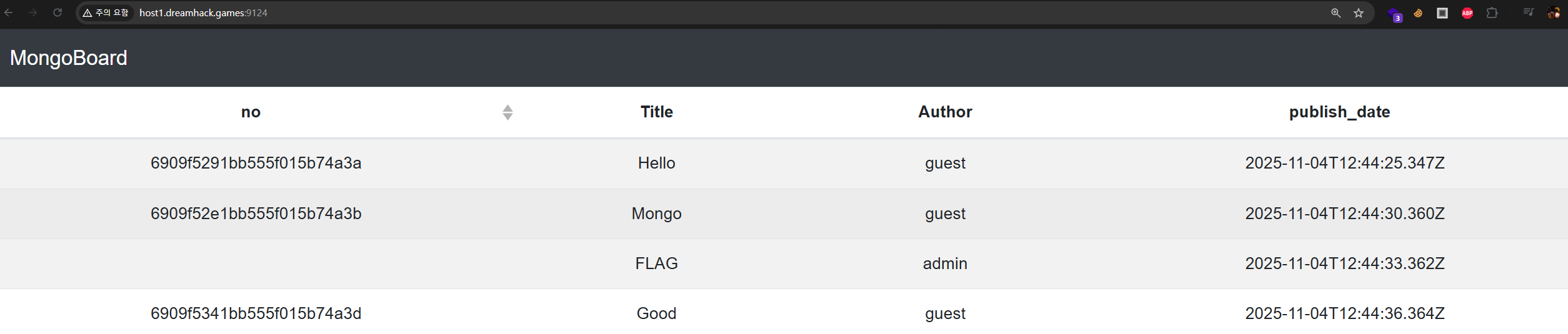The height and width of the screenshot is (334, 1568).
Task: Click the back navigation arrow
Action: [x=9, y=12]
